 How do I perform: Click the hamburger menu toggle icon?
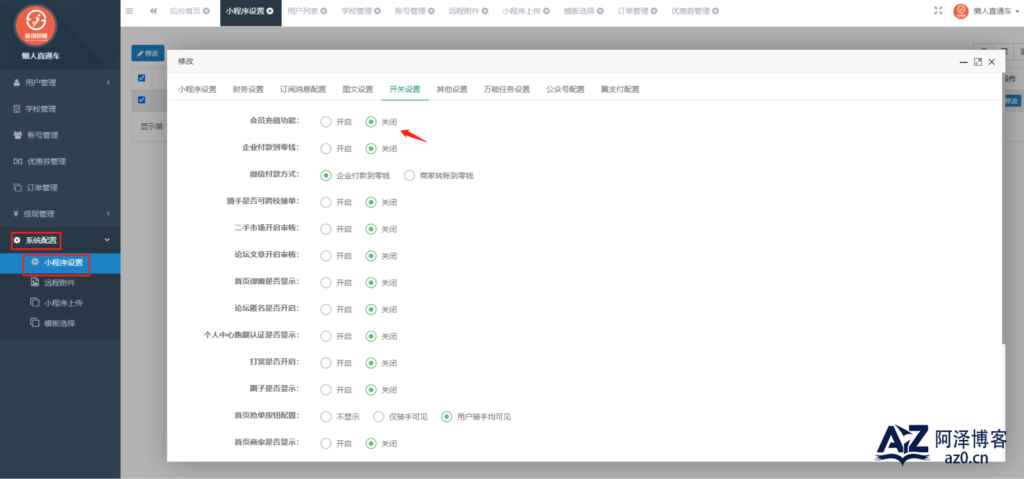point(129,11)
